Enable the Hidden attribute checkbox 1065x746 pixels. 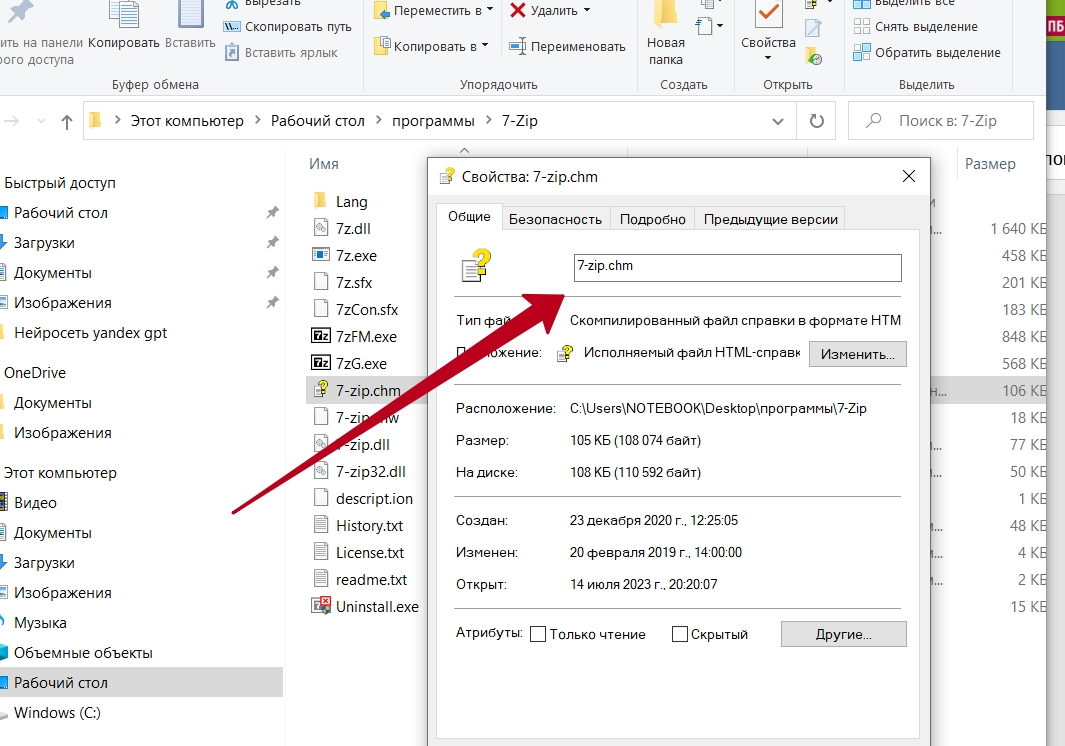point(679,634)
